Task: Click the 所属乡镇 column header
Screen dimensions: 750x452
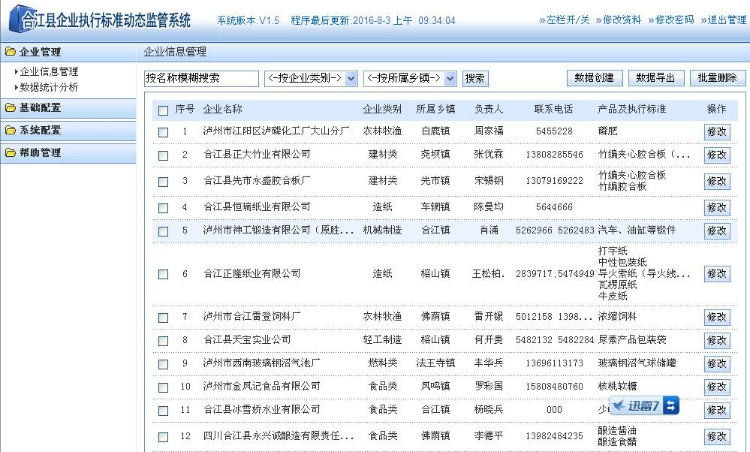Action: pyautogui.click(x=435, y=109)
